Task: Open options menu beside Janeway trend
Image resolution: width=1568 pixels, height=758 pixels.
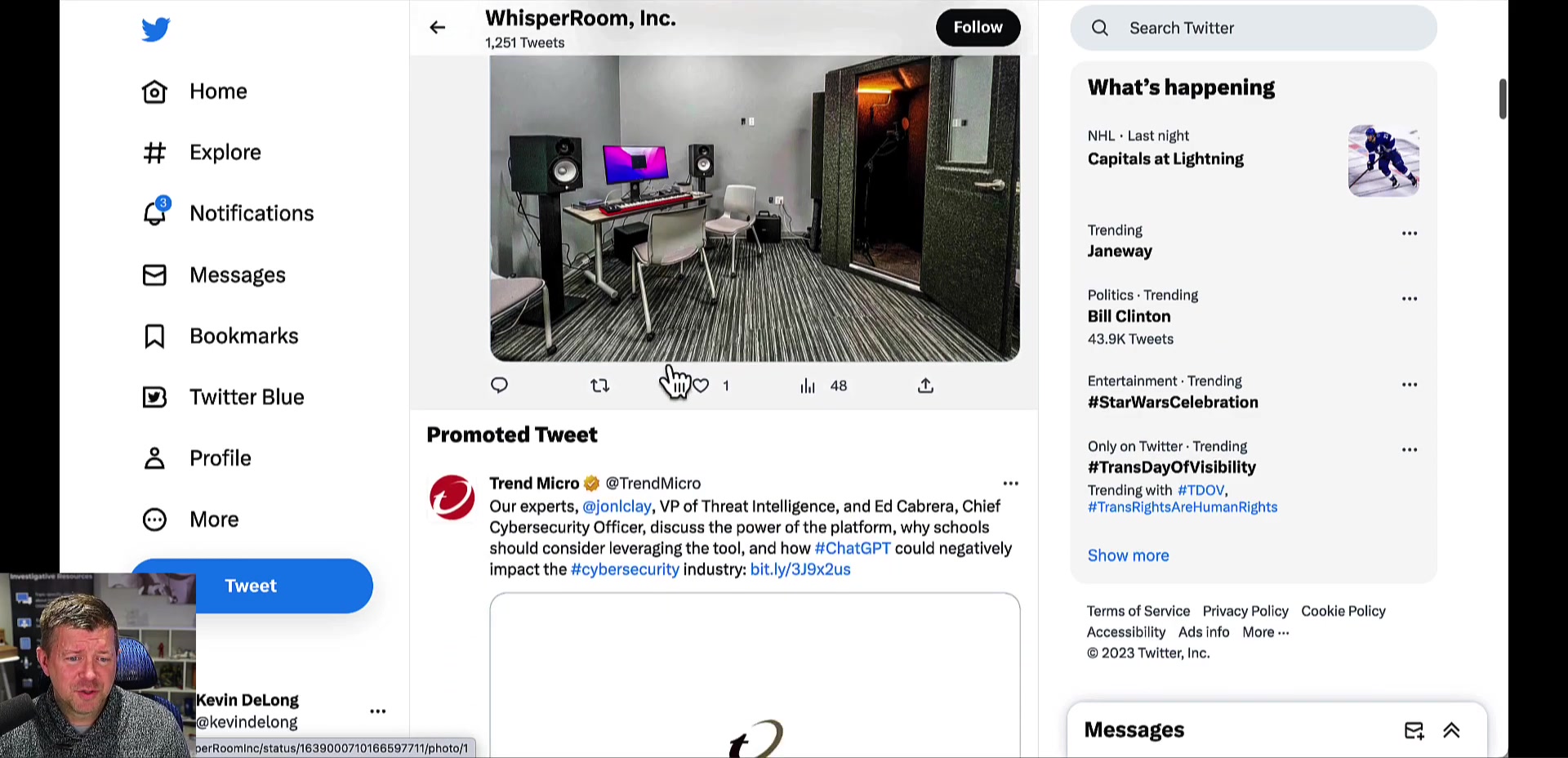Action: [x=1410, y=234]
